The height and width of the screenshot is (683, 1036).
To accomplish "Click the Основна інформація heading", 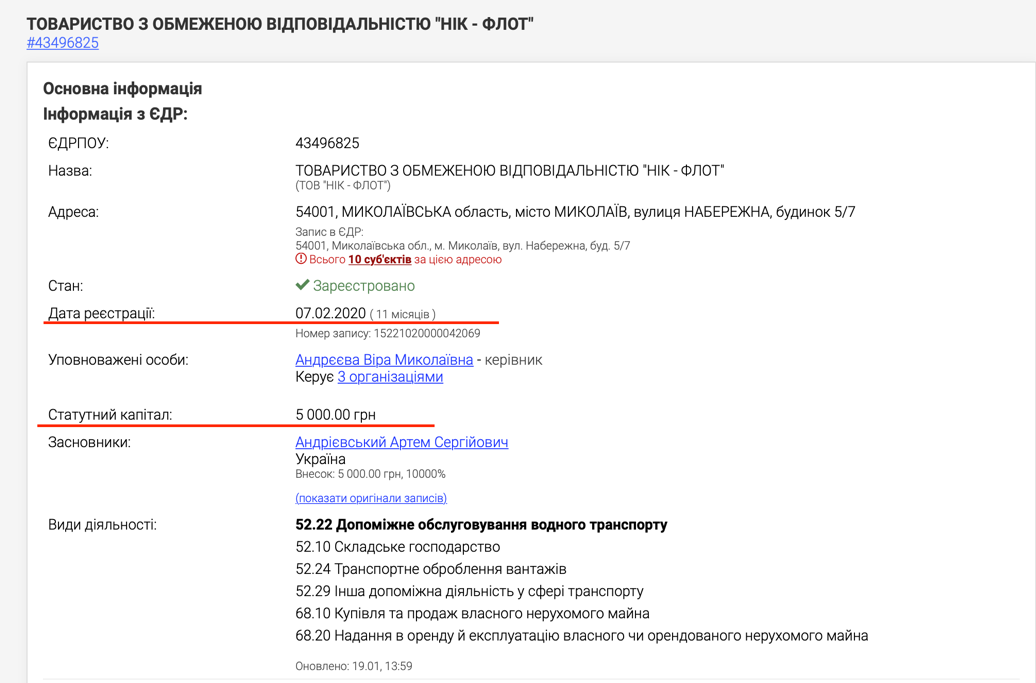I will click(122, 88).
